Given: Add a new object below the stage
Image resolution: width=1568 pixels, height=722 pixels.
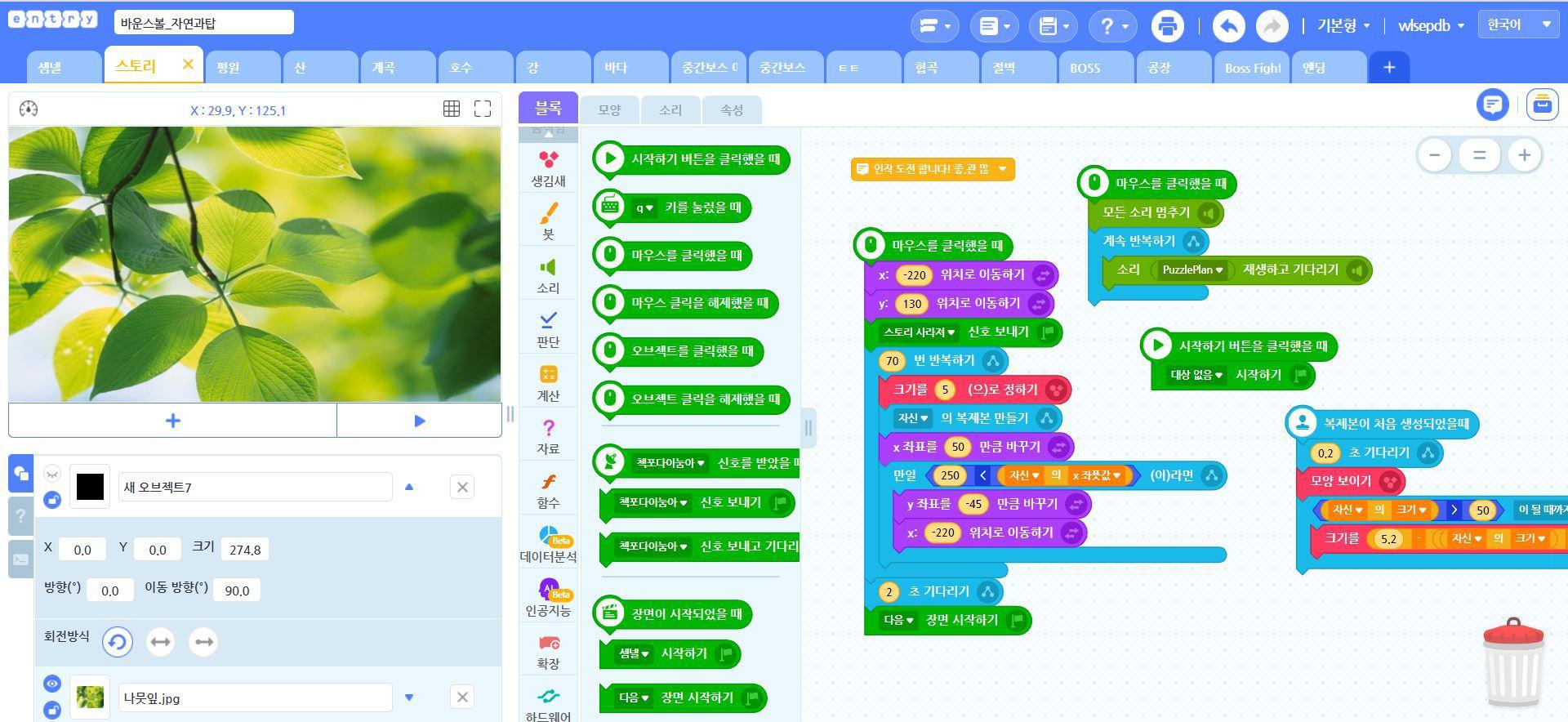Looking at the screenshot, I should click(x=172, y=421).
